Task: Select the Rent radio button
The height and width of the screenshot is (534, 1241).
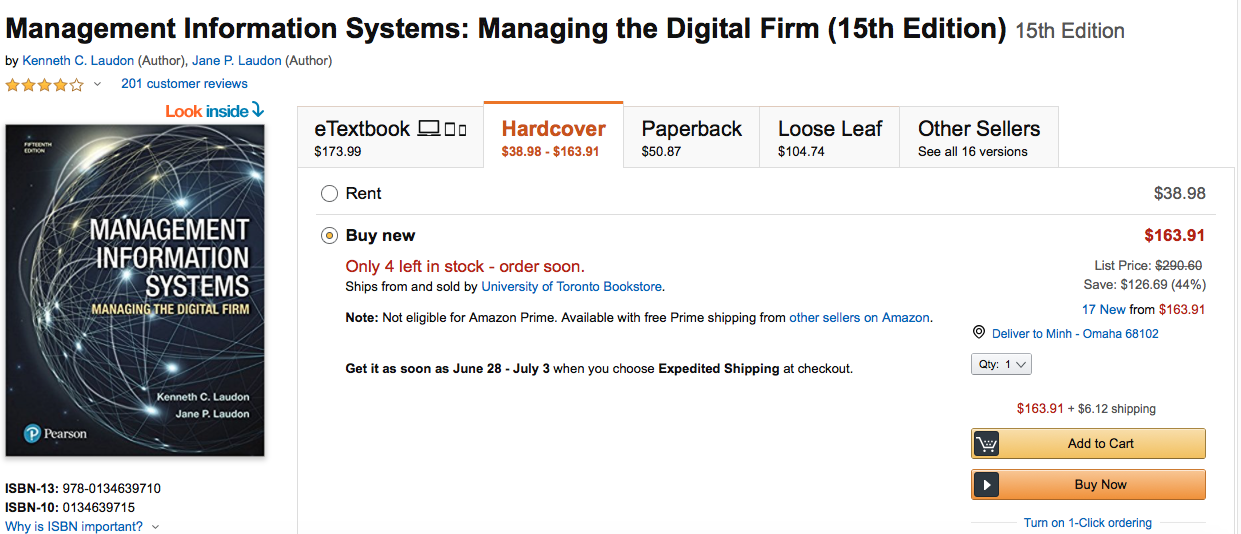Action: pyautogui.click(x=329, y=194)
